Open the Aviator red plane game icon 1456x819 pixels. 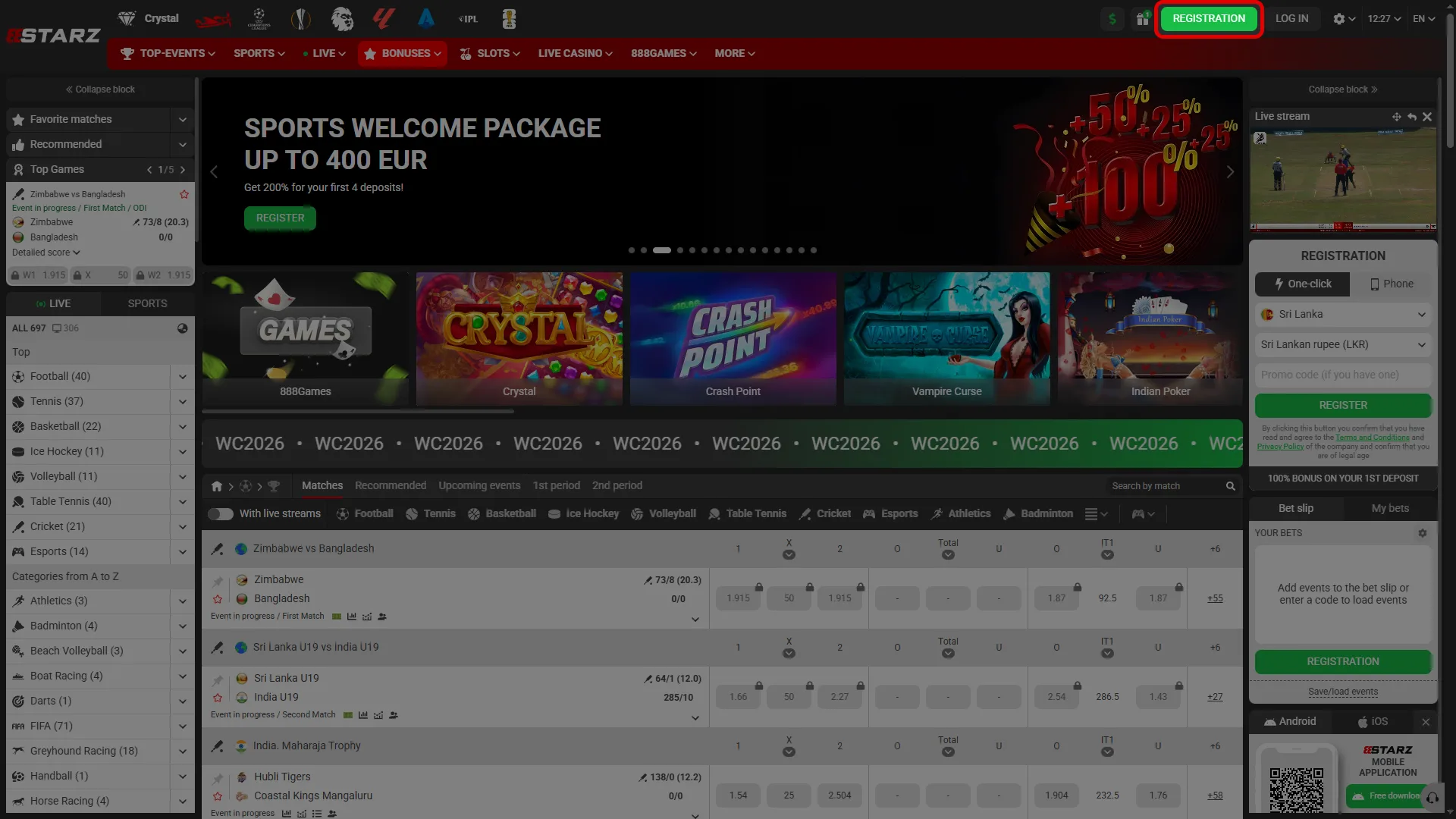point(213,19)
